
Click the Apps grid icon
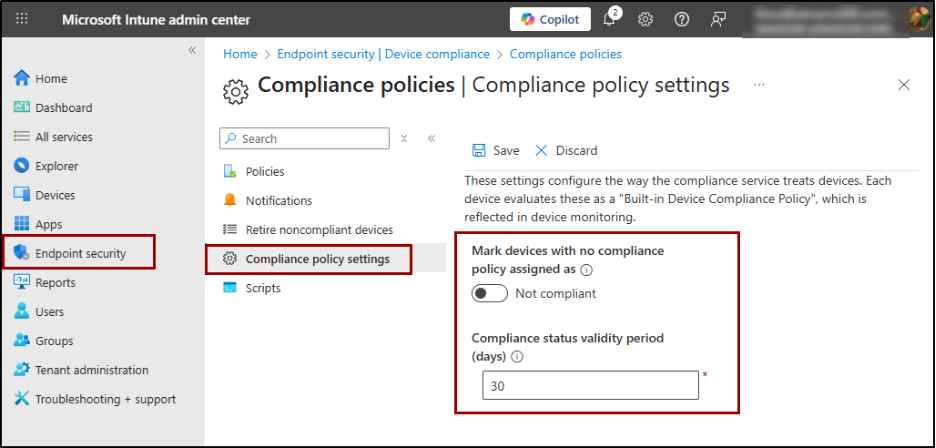point(21,224)
